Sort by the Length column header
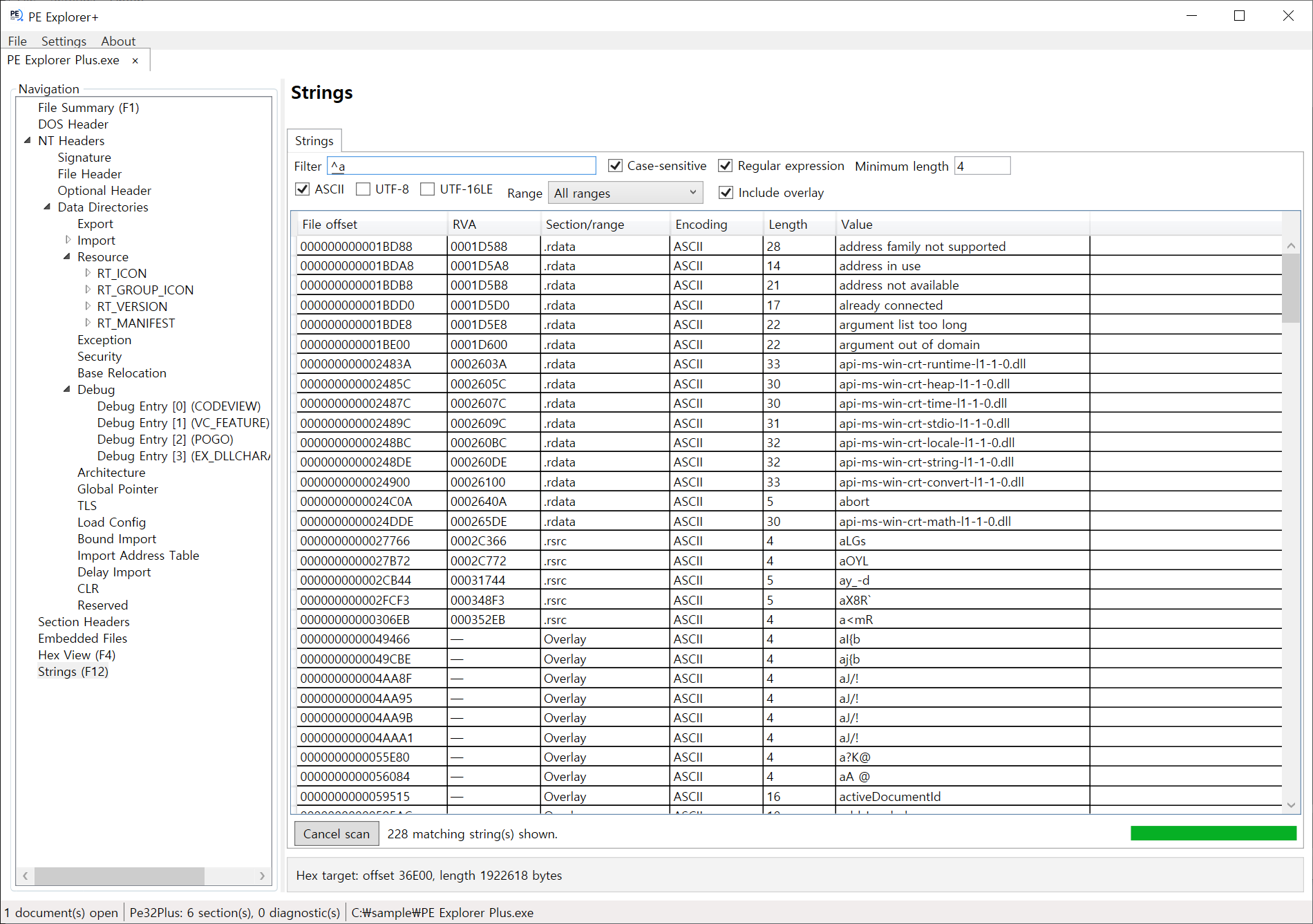 800,225
